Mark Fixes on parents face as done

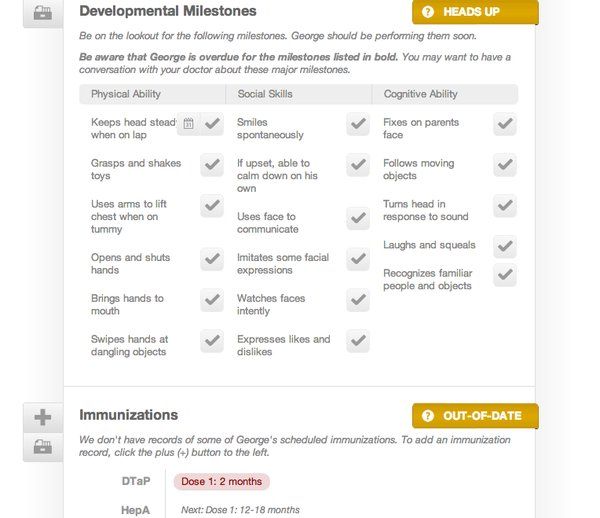(505, 124)
